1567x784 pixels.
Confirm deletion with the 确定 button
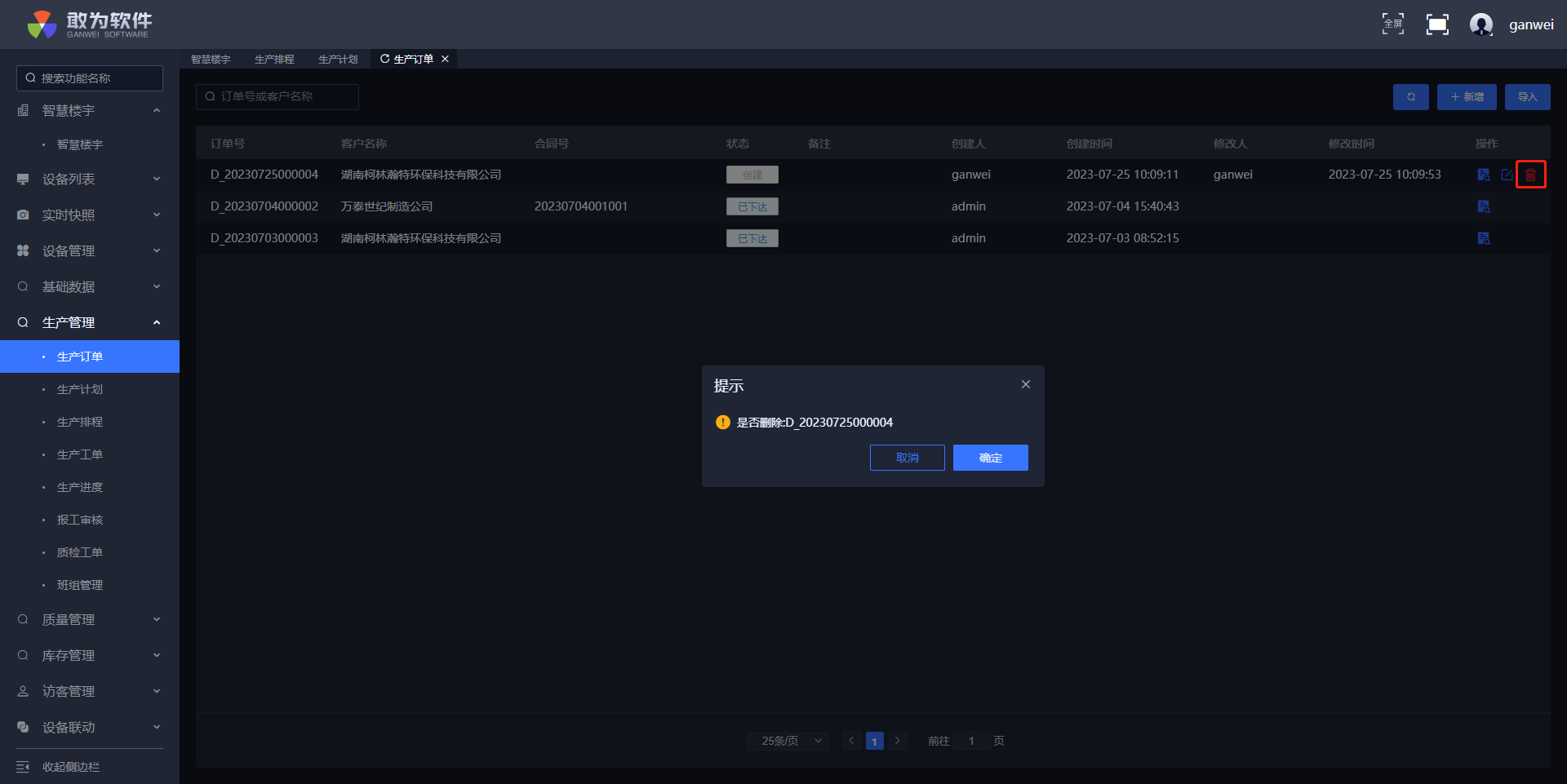click(x=990, y=458)
